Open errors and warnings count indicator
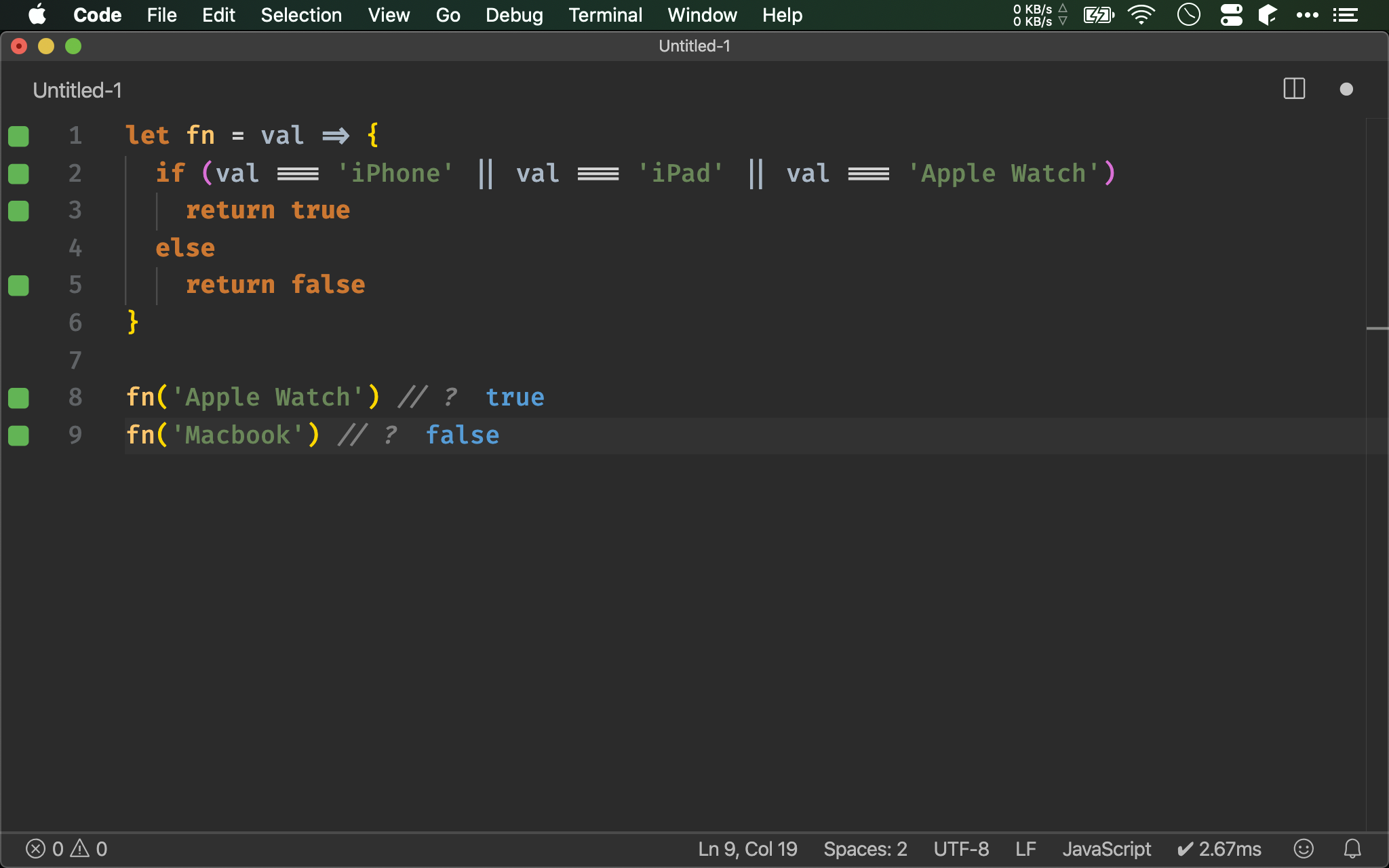1389x868 pixels. (66, 848)
